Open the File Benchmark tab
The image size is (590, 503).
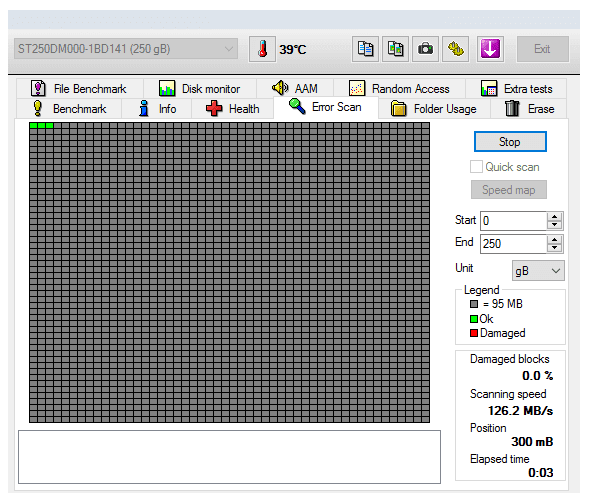(79, 89)
